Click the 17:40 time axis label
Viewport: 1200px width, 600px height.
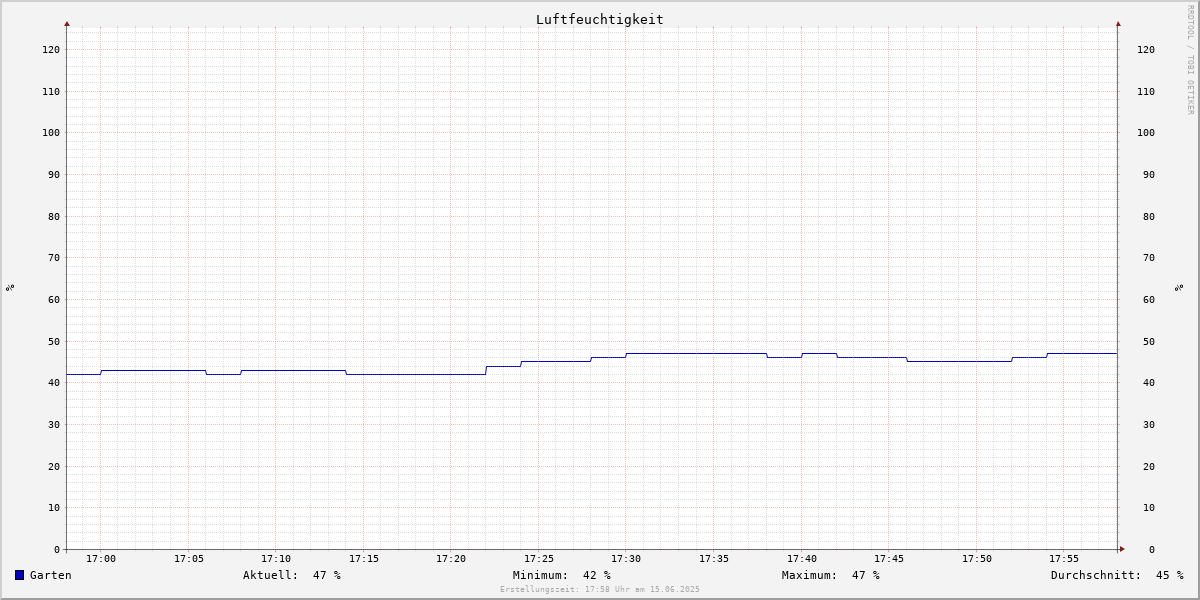click(x=802, y=559)
